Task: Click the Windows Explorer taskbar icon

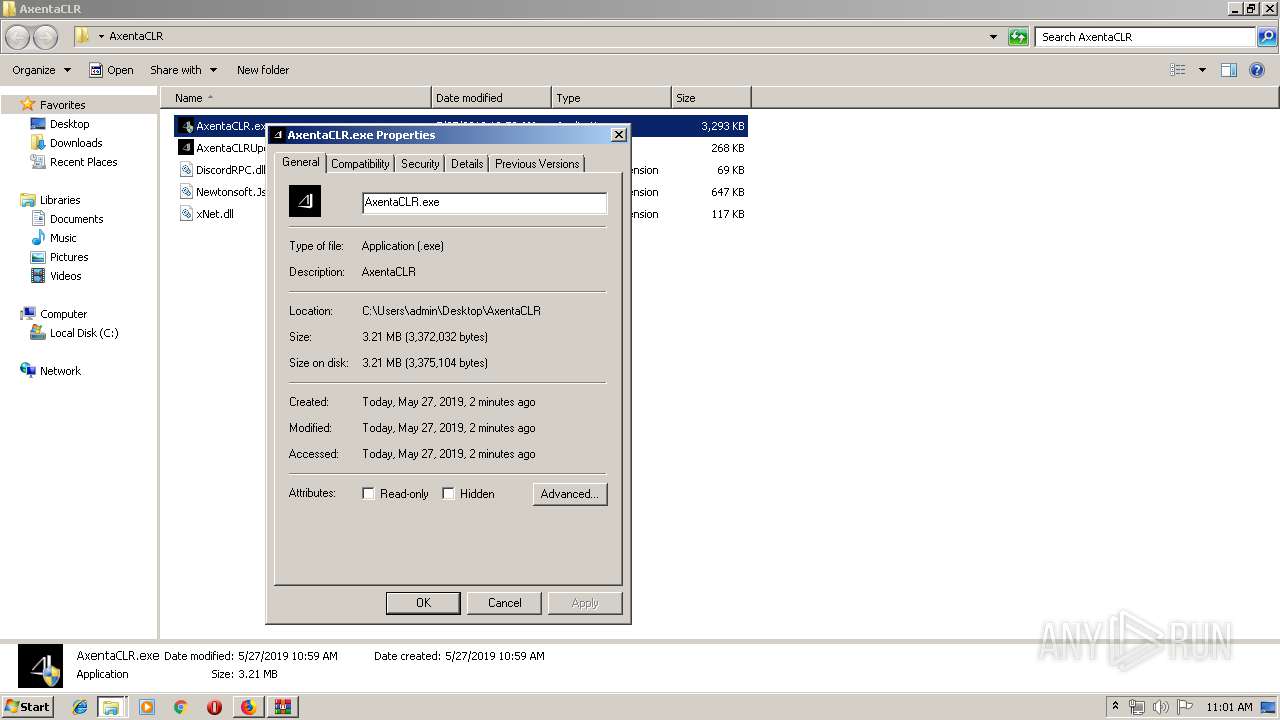Action: tap(111, 707)
